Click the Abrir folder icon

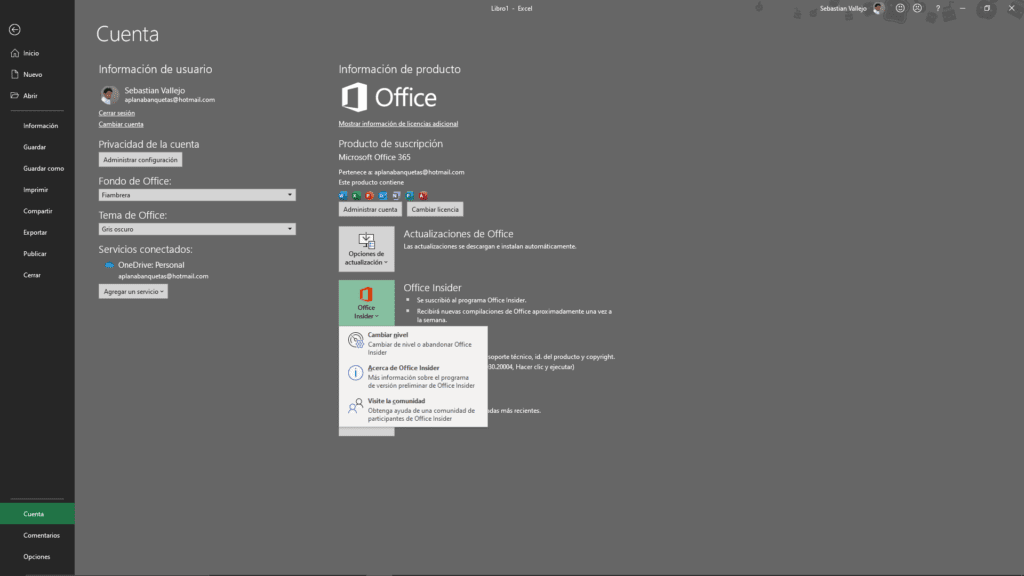pyautogui.click(x=15, y=95)
